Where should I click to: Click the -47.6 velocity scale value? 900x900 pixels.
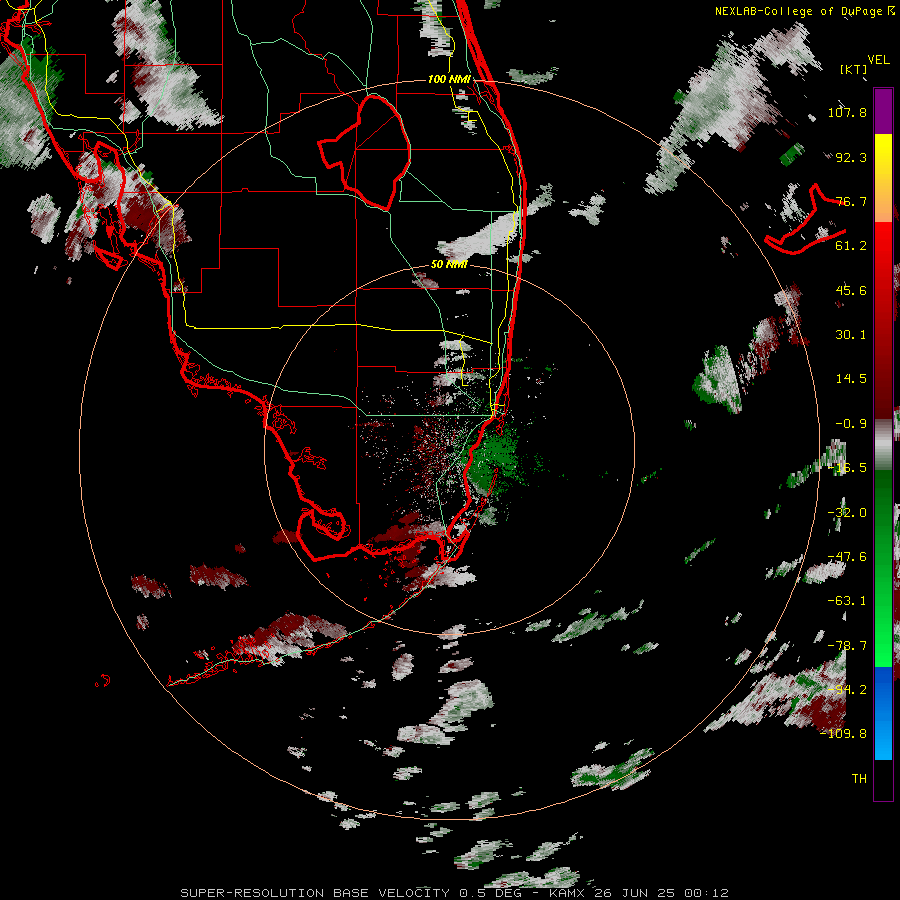847,557
